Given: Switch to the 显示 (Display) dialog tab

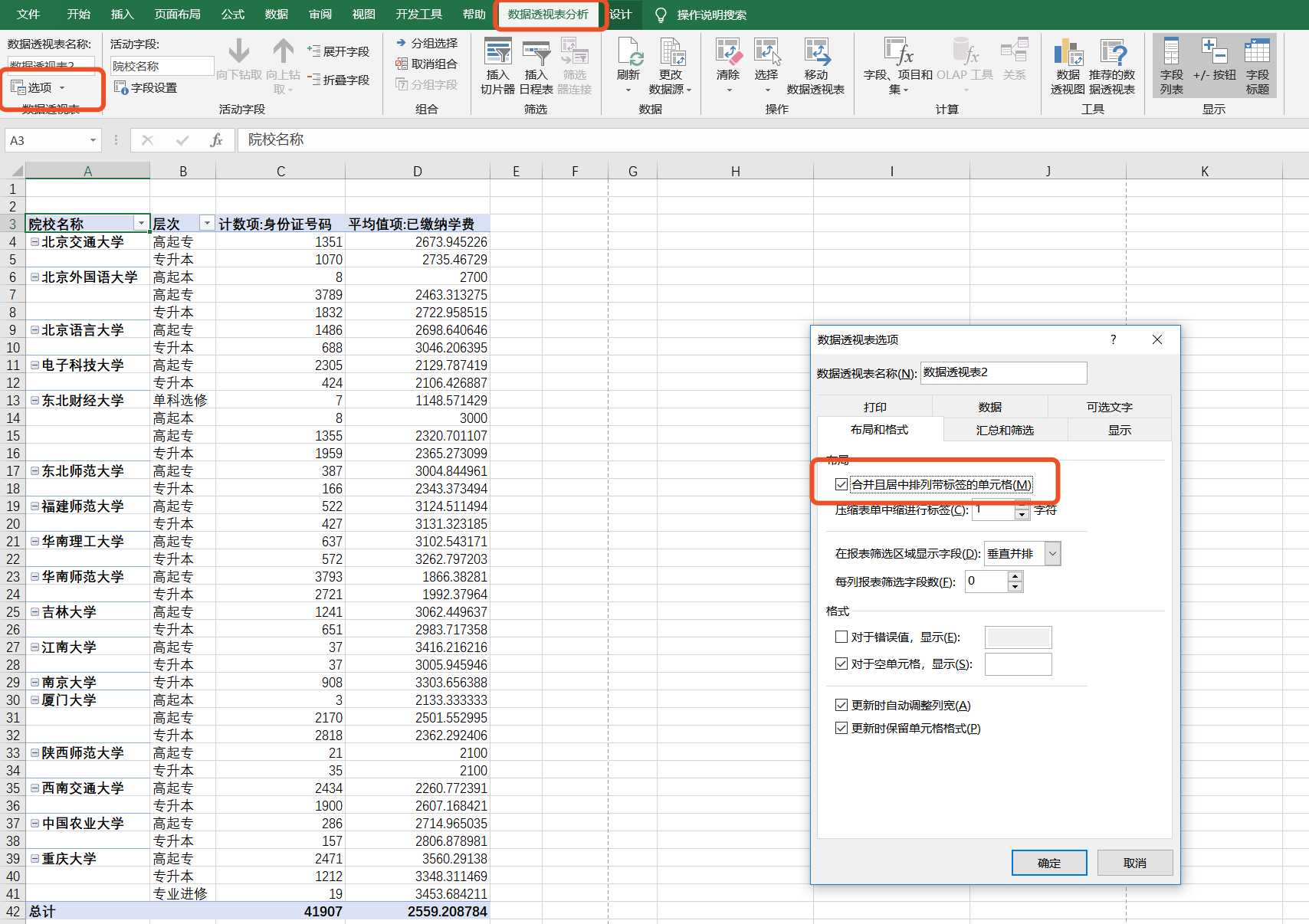Looking at the screenshot, I should point(1119,430).
